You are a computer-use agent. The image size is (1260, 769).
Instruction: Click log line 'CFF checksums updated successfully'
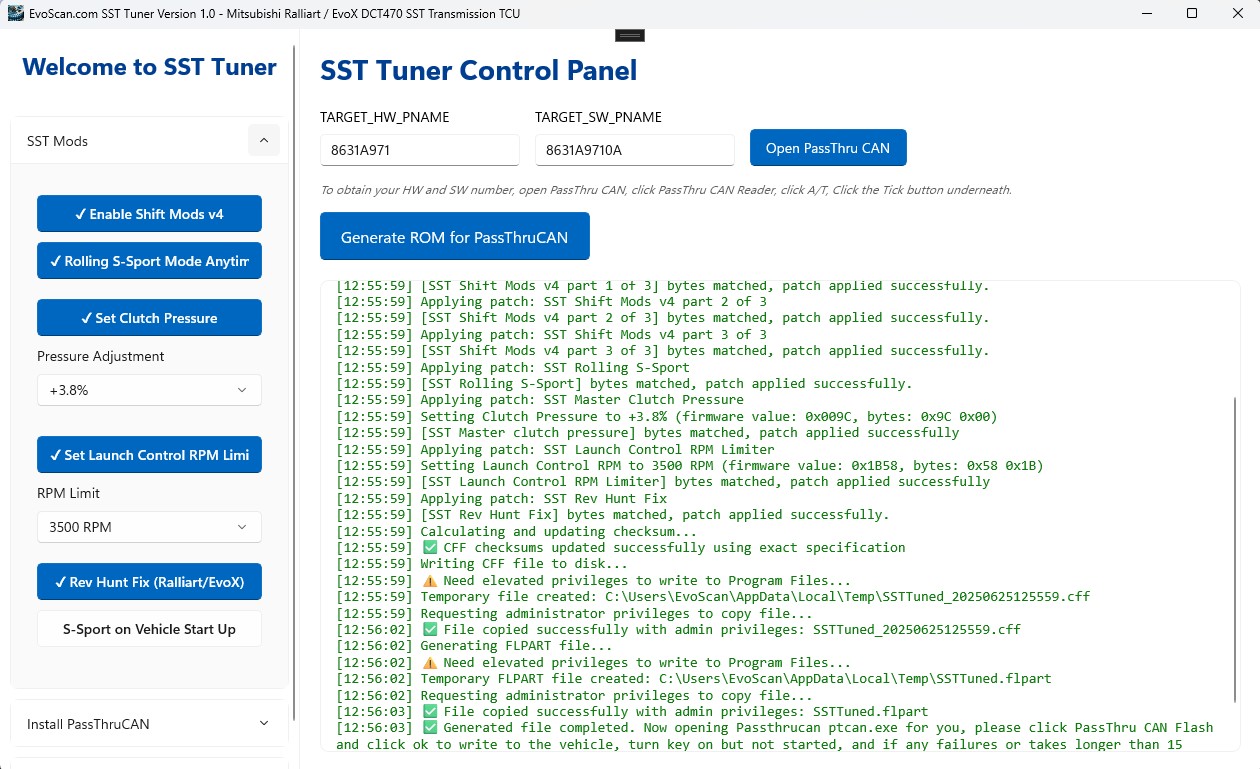620,547
